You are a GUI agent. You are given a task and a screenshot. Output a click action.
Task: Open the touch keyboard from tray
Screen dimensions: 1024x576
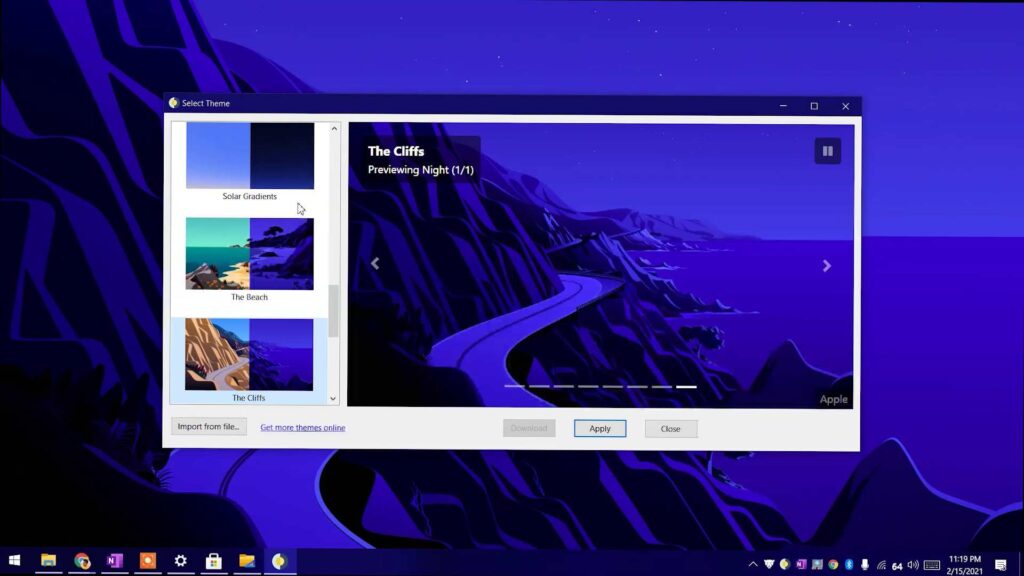click(x=932, y=565)
